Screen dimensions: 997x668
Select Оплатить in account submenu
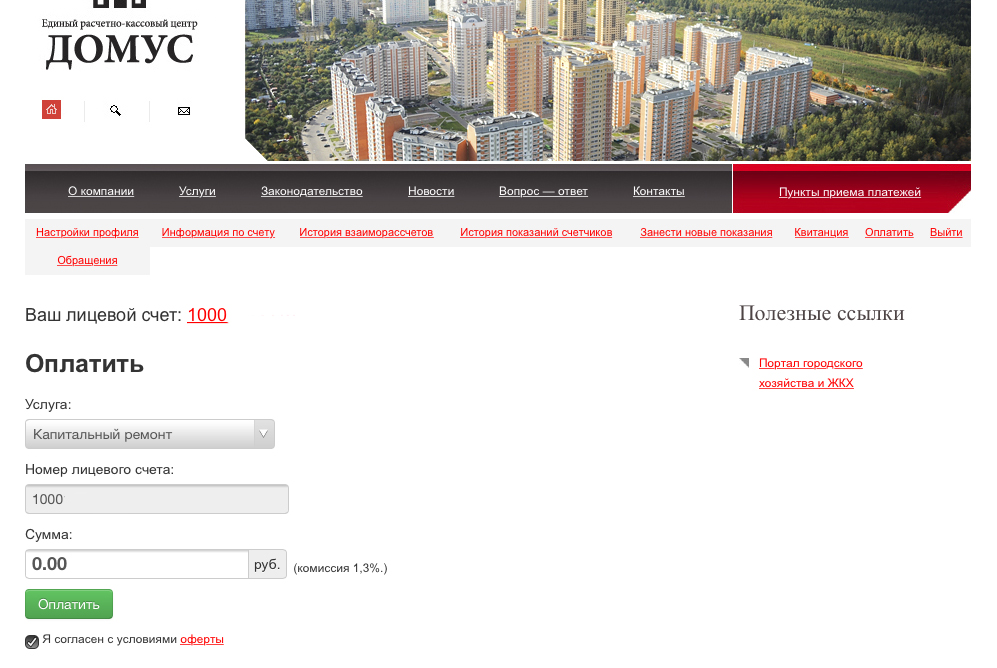coord(889,233)
